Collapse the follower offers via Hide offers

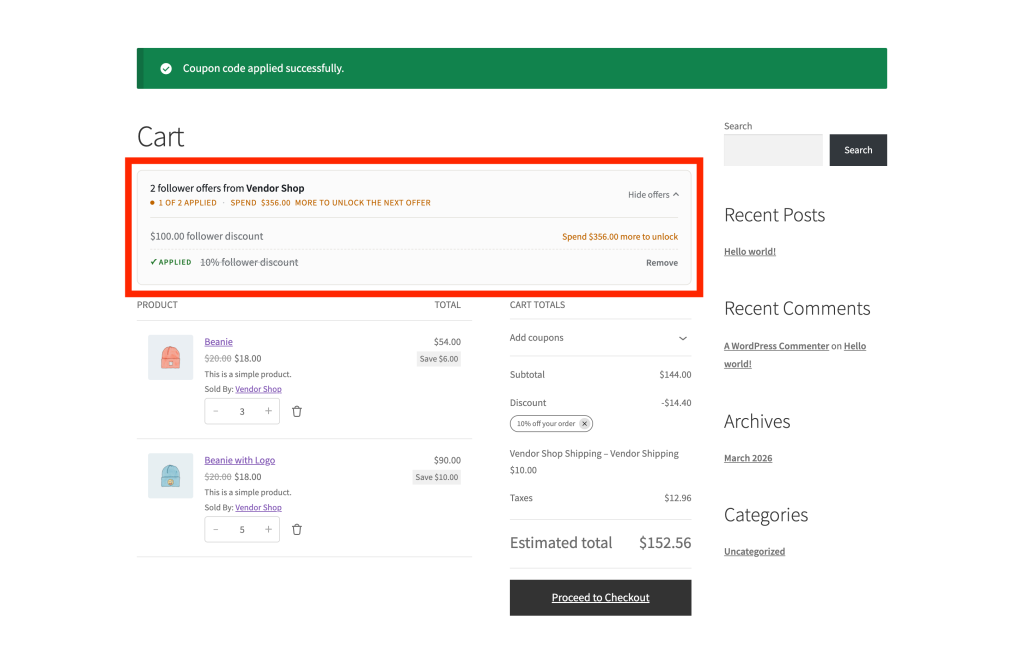[653, 195]
